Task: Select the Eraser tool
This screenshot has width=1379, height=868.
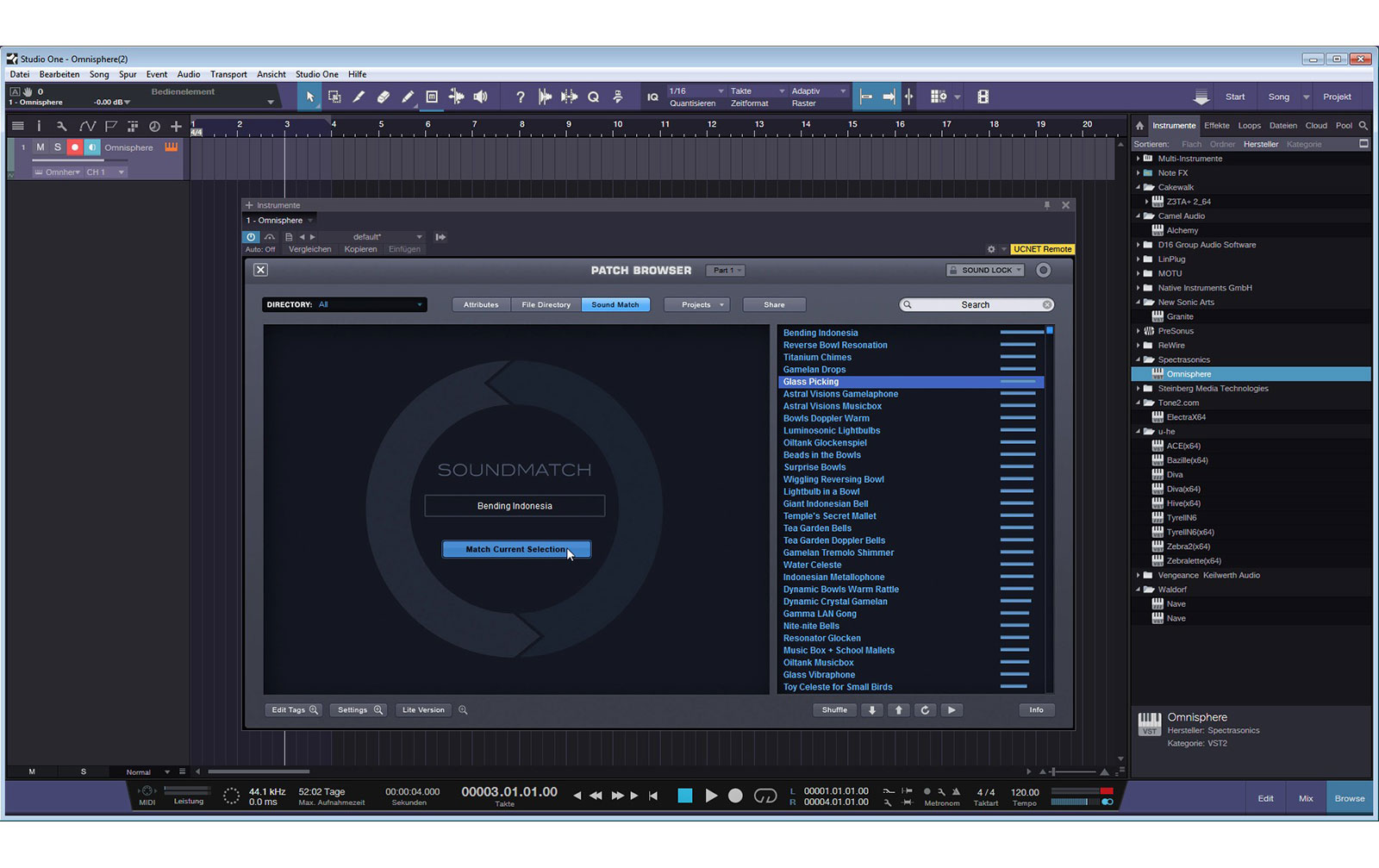Action: tap(384, 97)
